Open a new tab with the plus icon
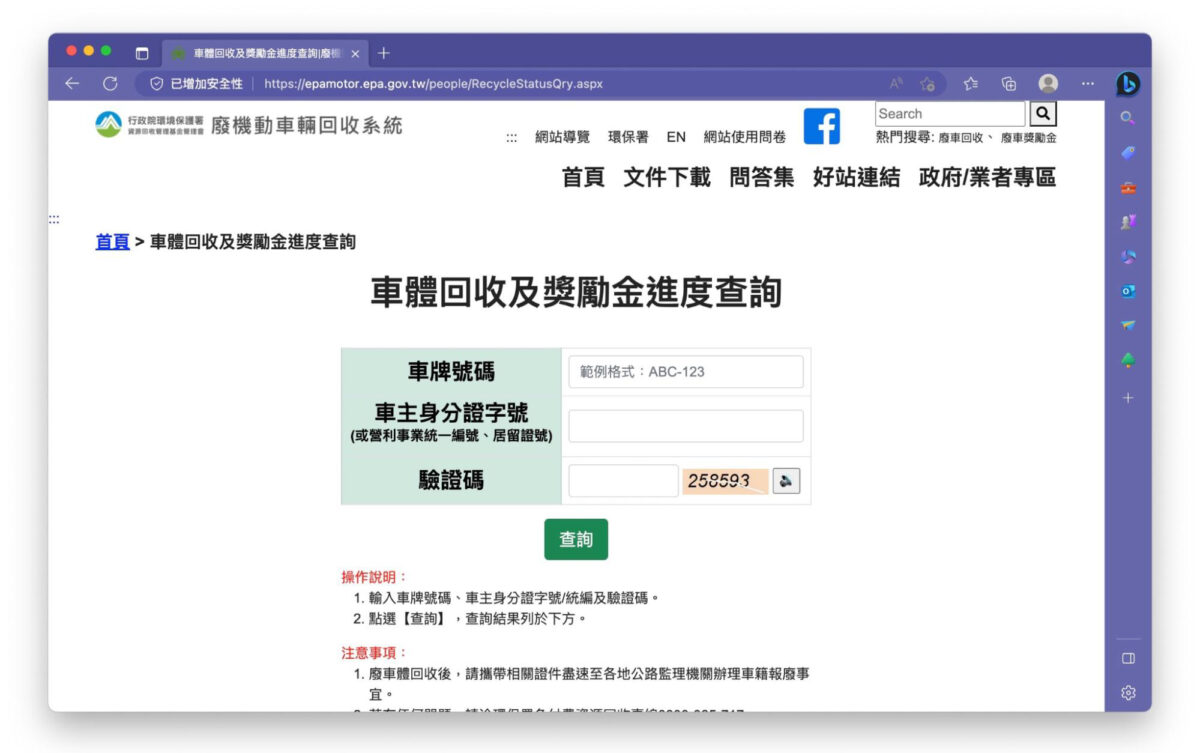This screenshot has height=753, width=1200. coord(384,53)
